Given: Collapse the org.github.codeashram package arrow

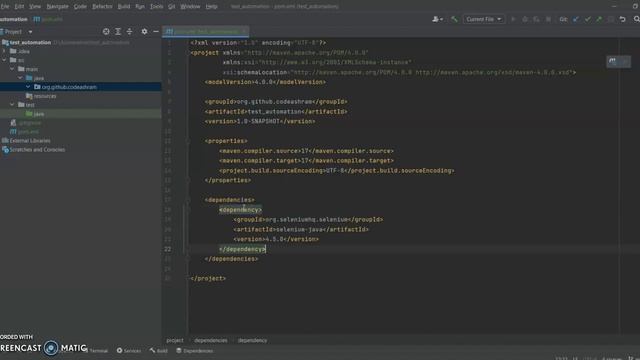Looking at the screenshot, I should click(28, 87).
